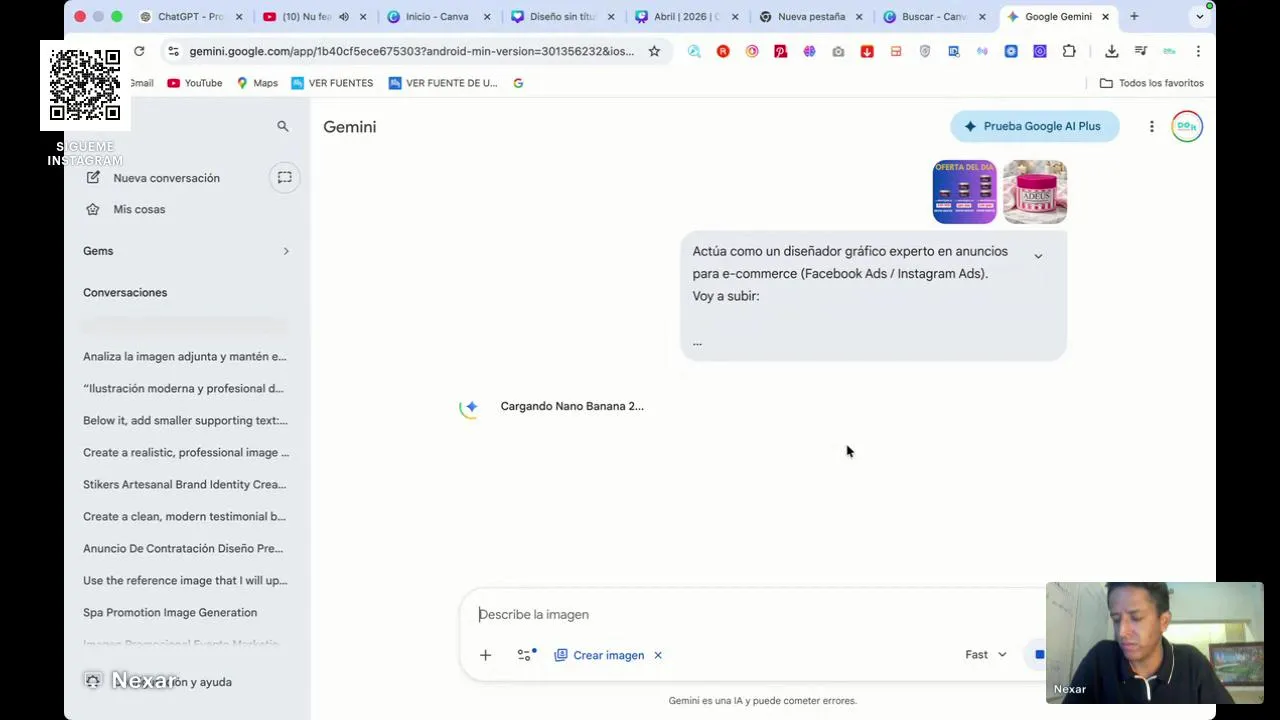Switch to the Abril | 2026 tab

tap(685, 16)
